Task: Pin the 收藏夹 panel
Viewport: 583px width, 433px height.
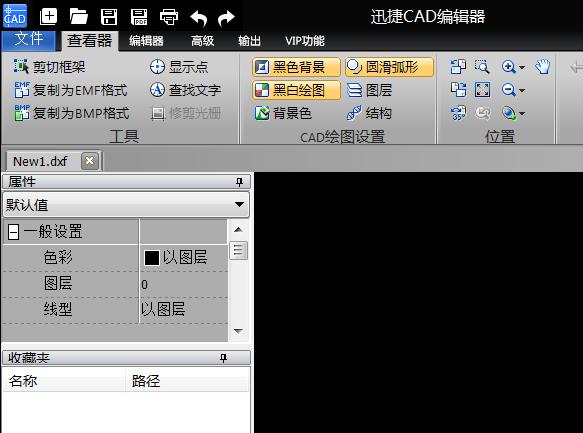Action: pyautogui.click(x=223, y=358)
